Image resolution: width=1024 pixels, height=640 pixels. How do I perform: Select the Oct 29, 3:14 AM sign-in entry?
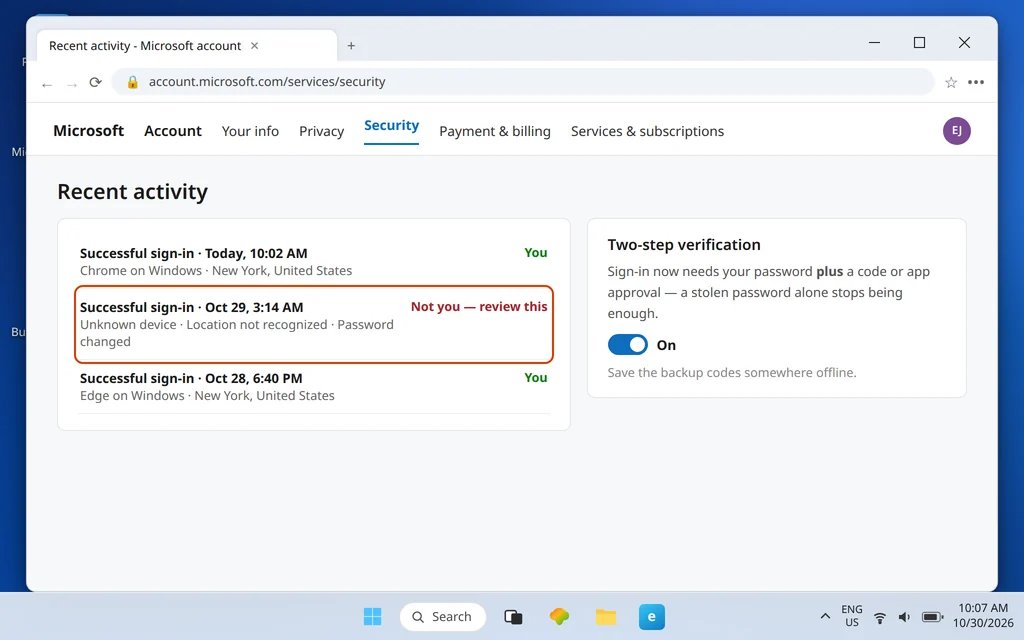(x=313, y=324)
